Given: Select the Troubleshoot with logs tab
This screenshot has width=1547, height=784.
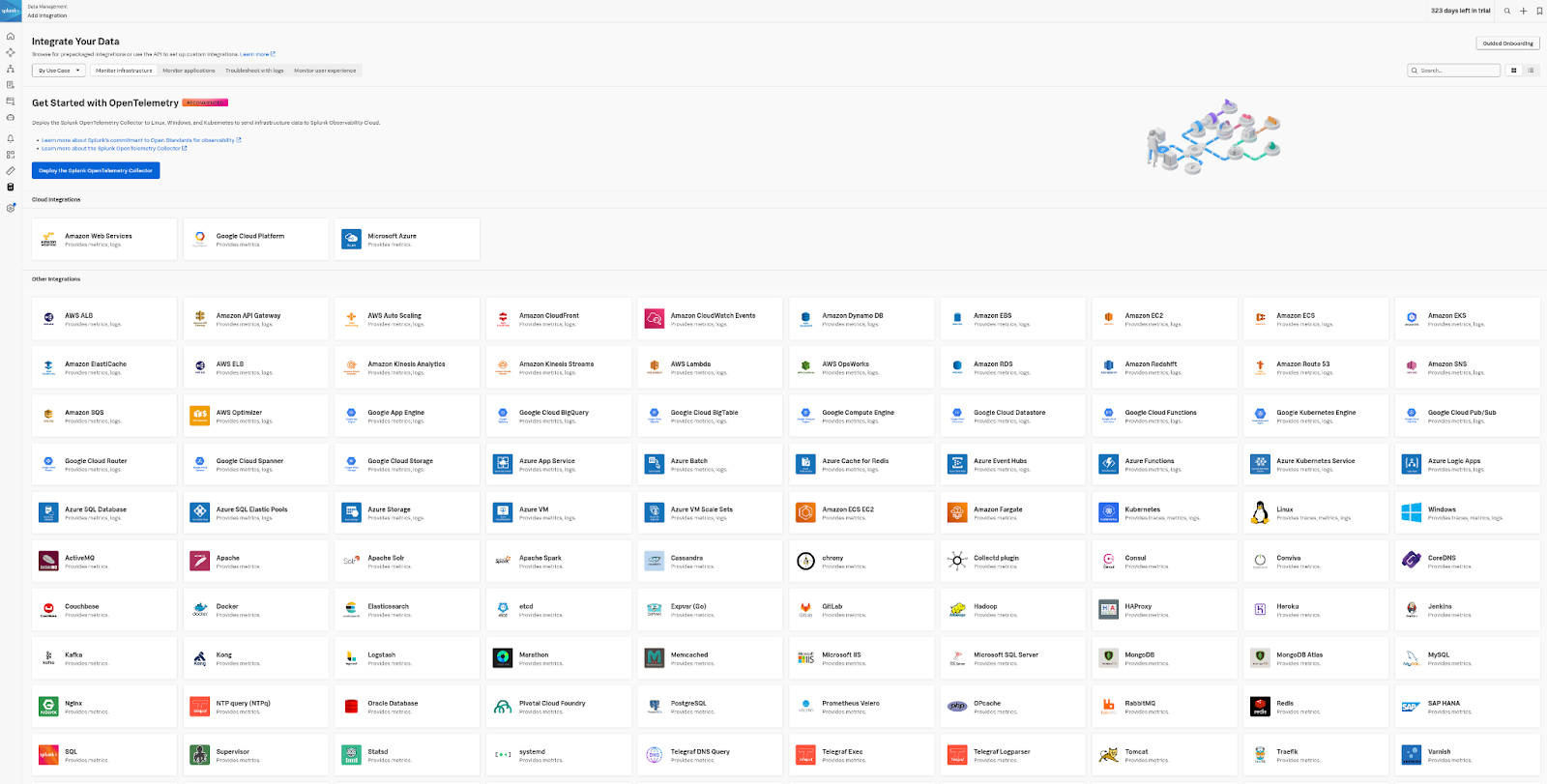Looking at the screenshot, I should (254, 71).
